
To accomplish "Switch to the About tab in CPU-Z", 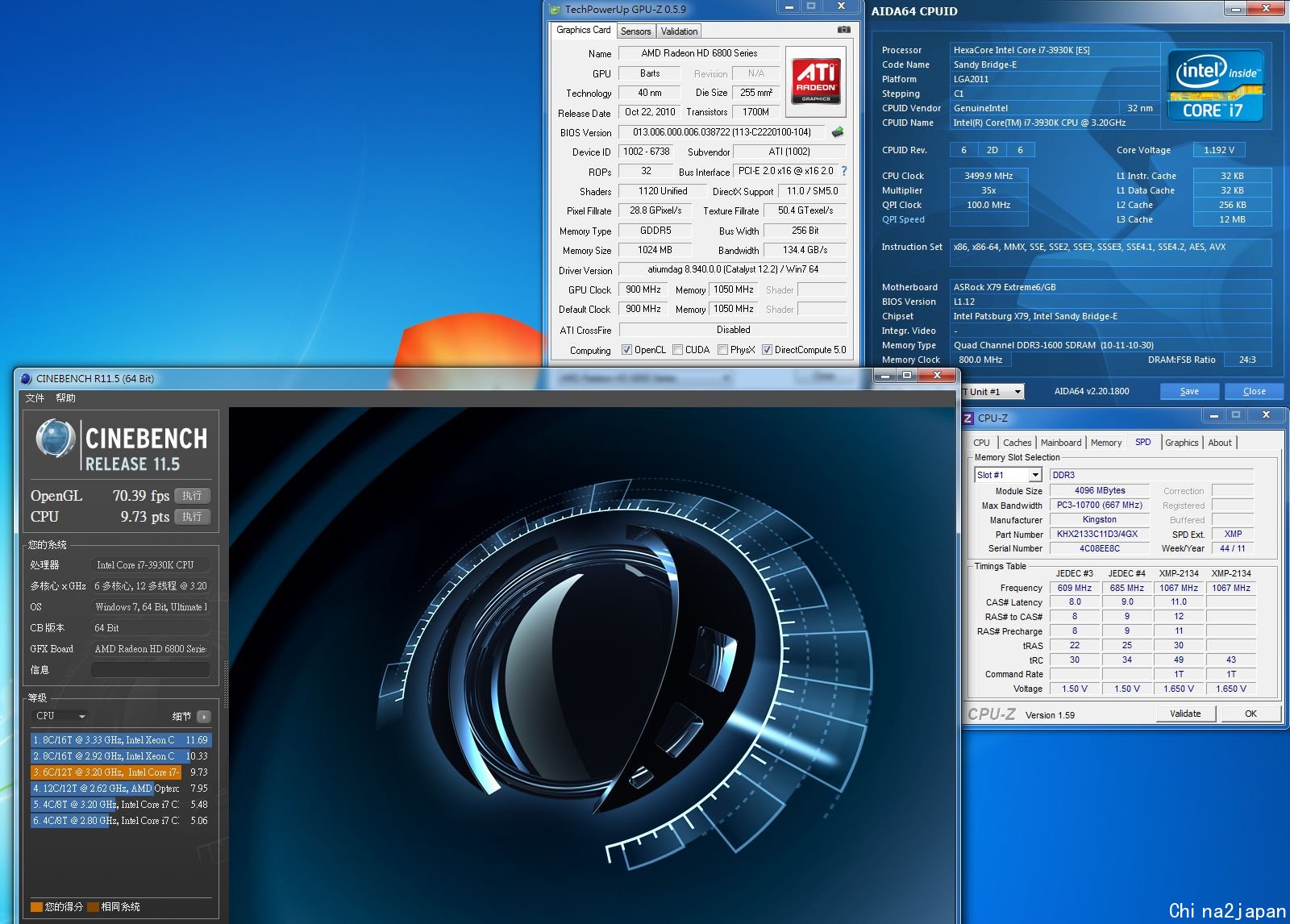I will (x=1220, y=443).
